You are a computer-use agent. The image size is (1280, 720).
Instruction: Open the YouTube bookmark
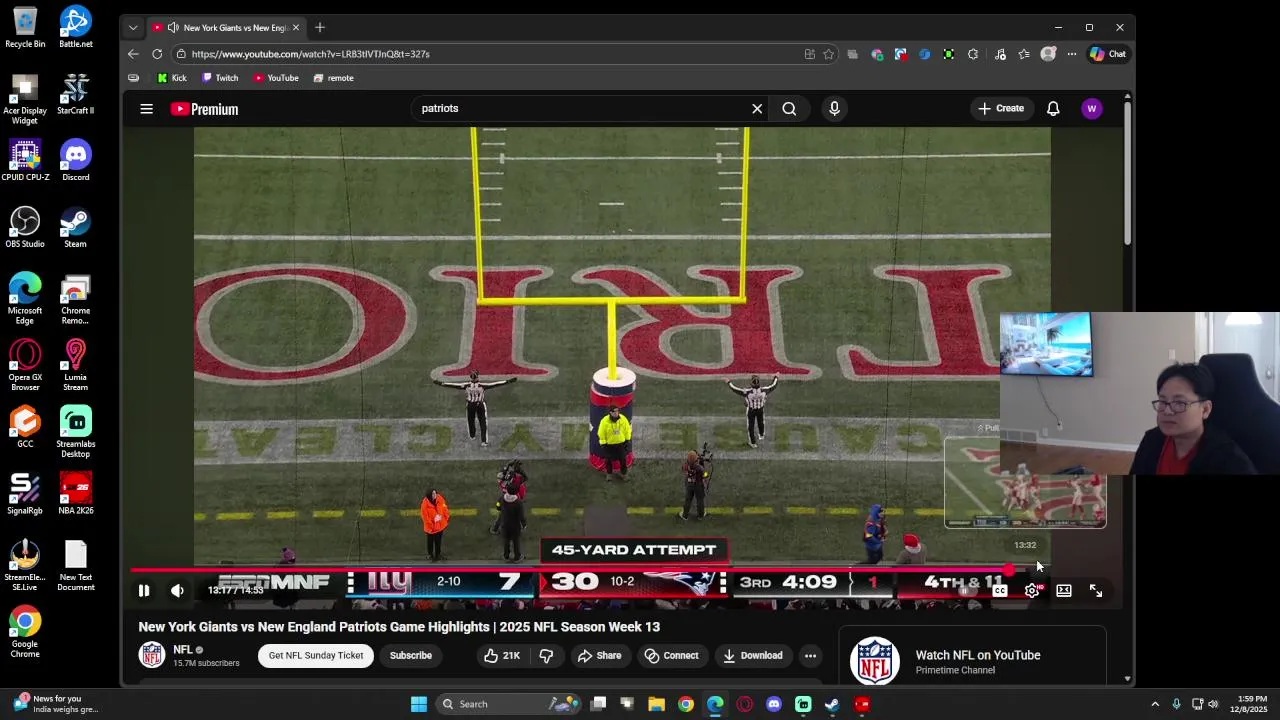(276, 78)
